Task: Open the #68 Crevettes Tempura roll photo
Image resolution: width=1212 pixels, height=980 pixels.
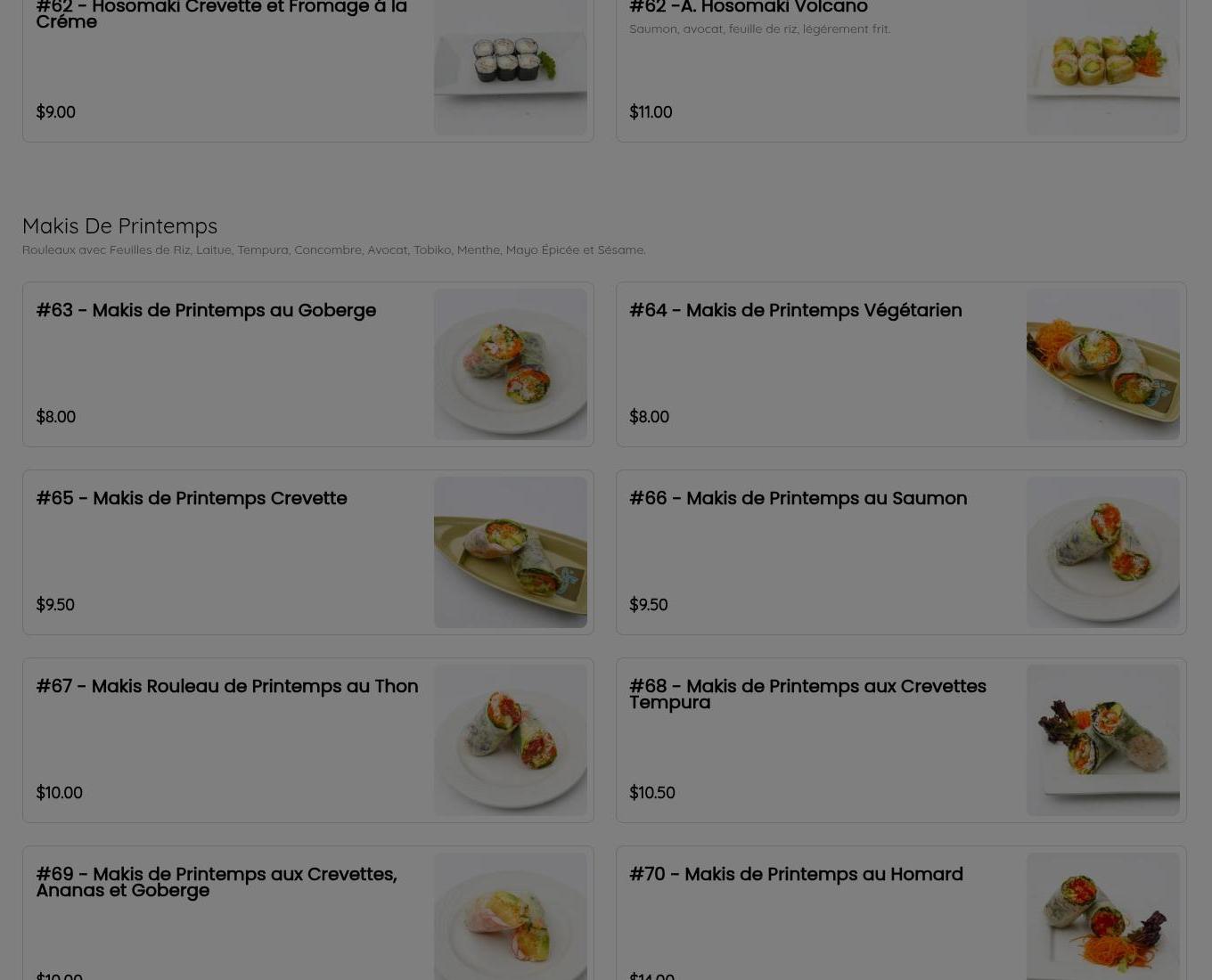Action: (x=1103, y=740)
